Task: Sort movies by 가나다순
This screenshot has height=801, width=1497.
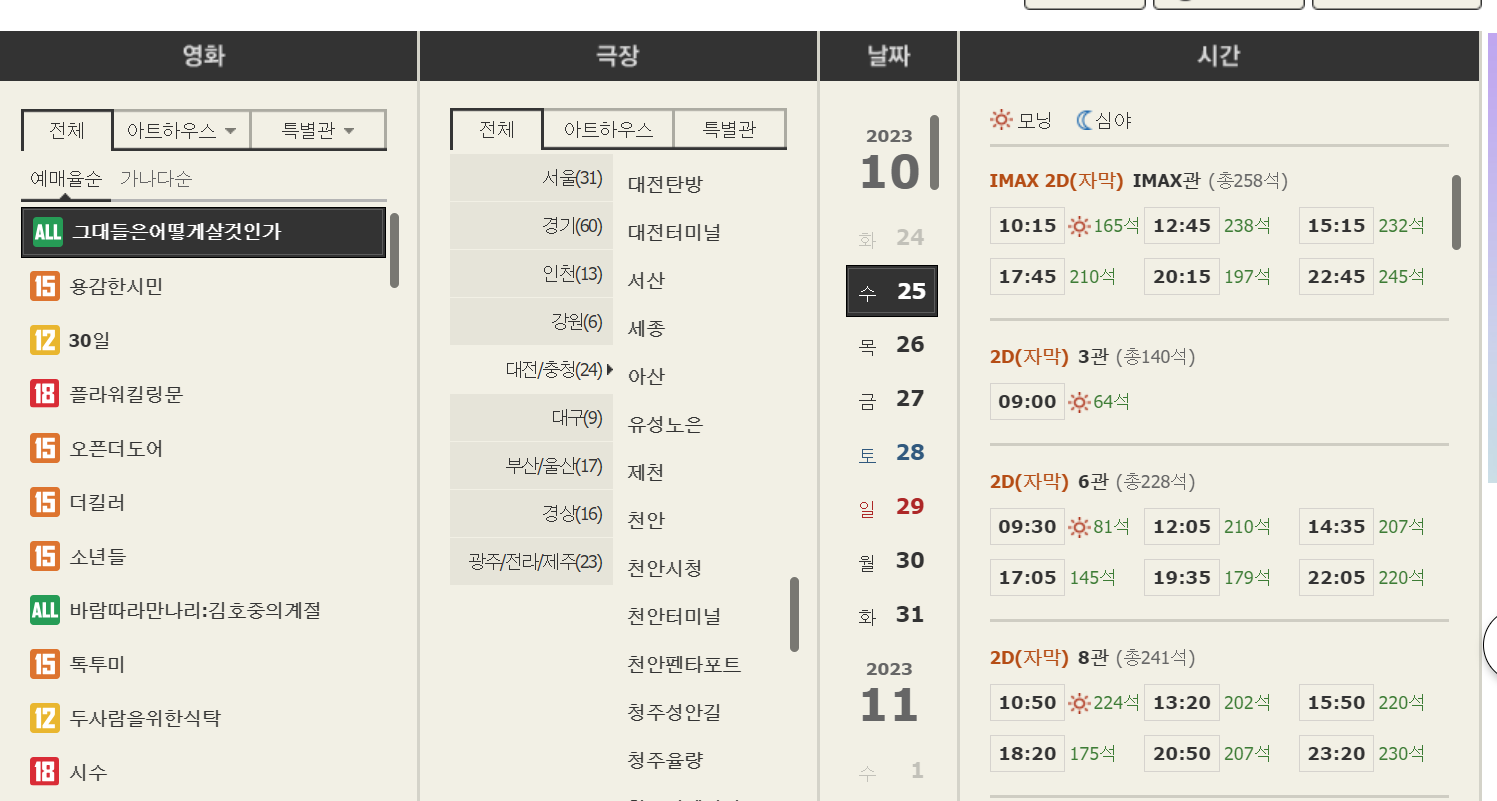Action: [156, 179]
